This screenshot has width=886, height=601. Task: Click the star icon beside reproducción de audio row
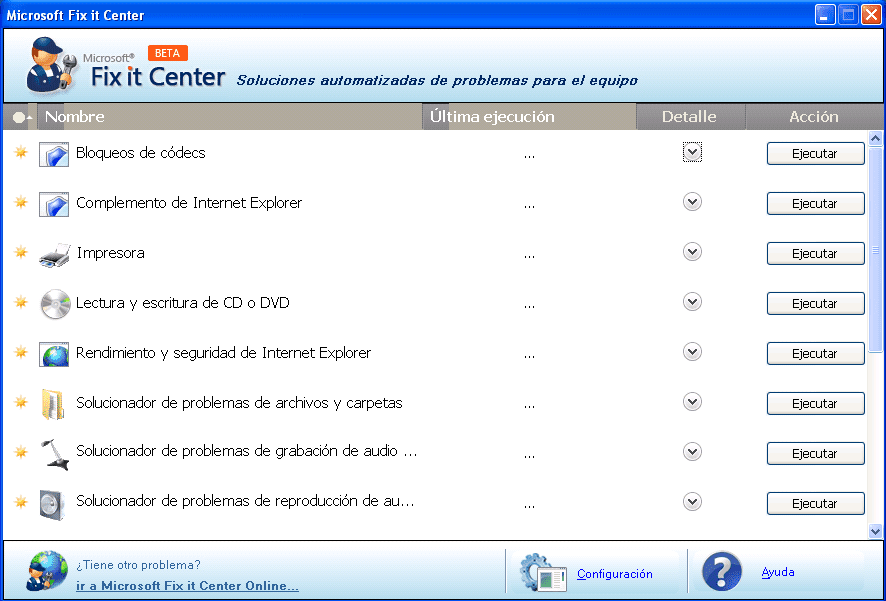click(21, 502)
